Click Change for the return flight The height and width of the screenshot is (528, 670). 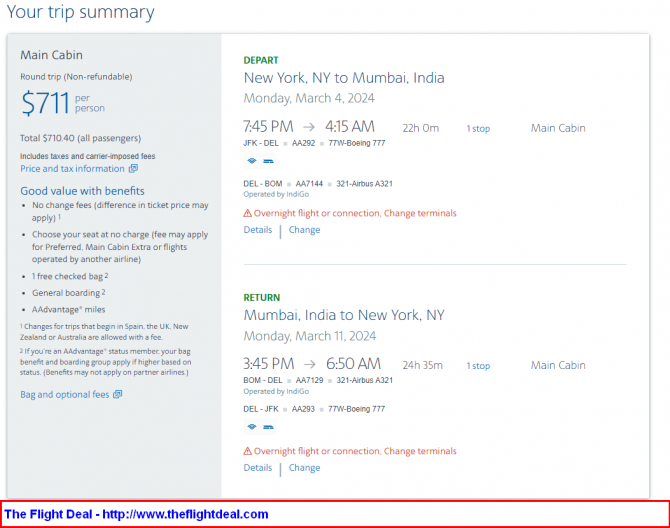pos(304,468)
